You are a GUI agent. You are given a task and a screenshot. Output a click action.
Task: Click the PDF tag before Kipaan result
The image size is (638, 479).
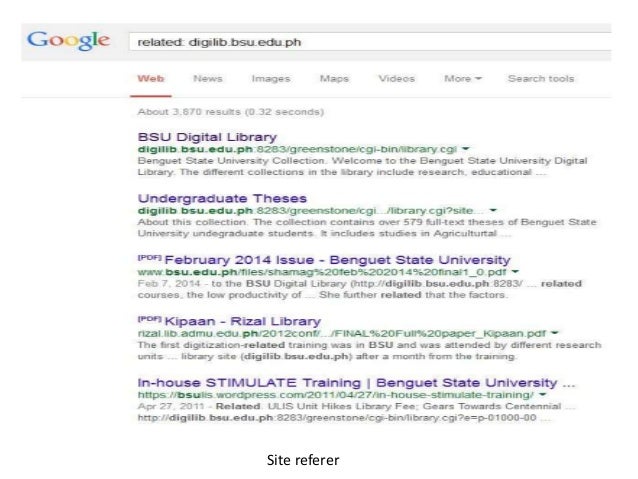pos(150,319)
